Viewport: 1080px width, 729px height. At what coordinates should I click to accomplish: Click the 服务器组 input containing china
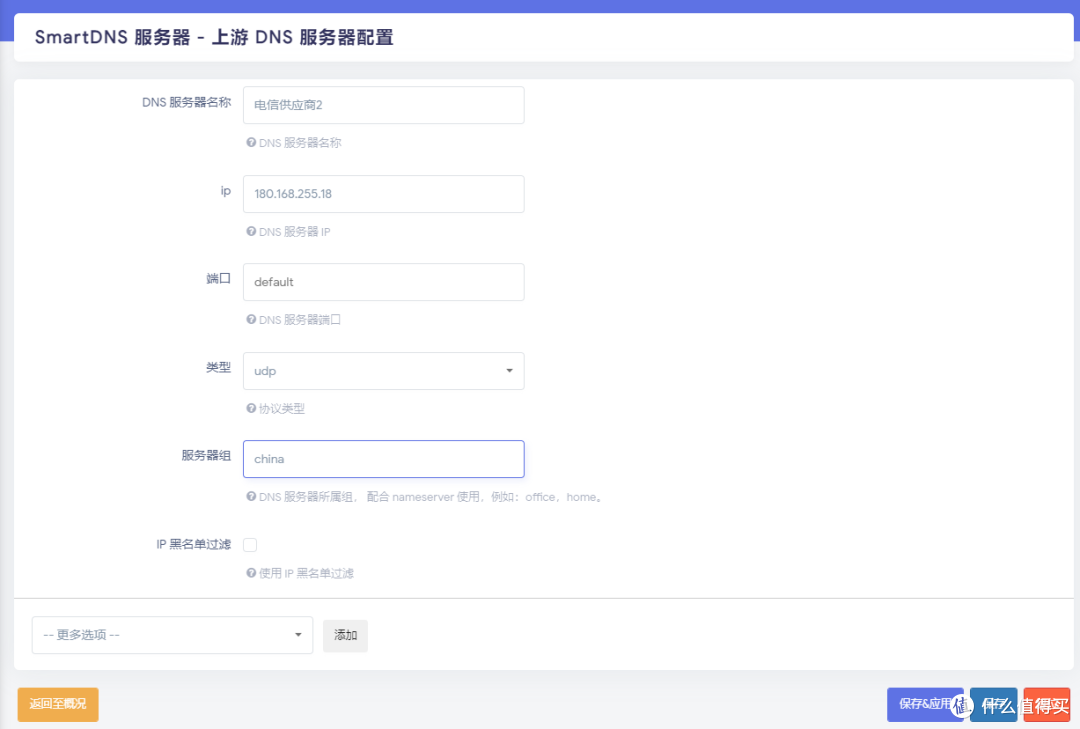[x=384, y=458]
